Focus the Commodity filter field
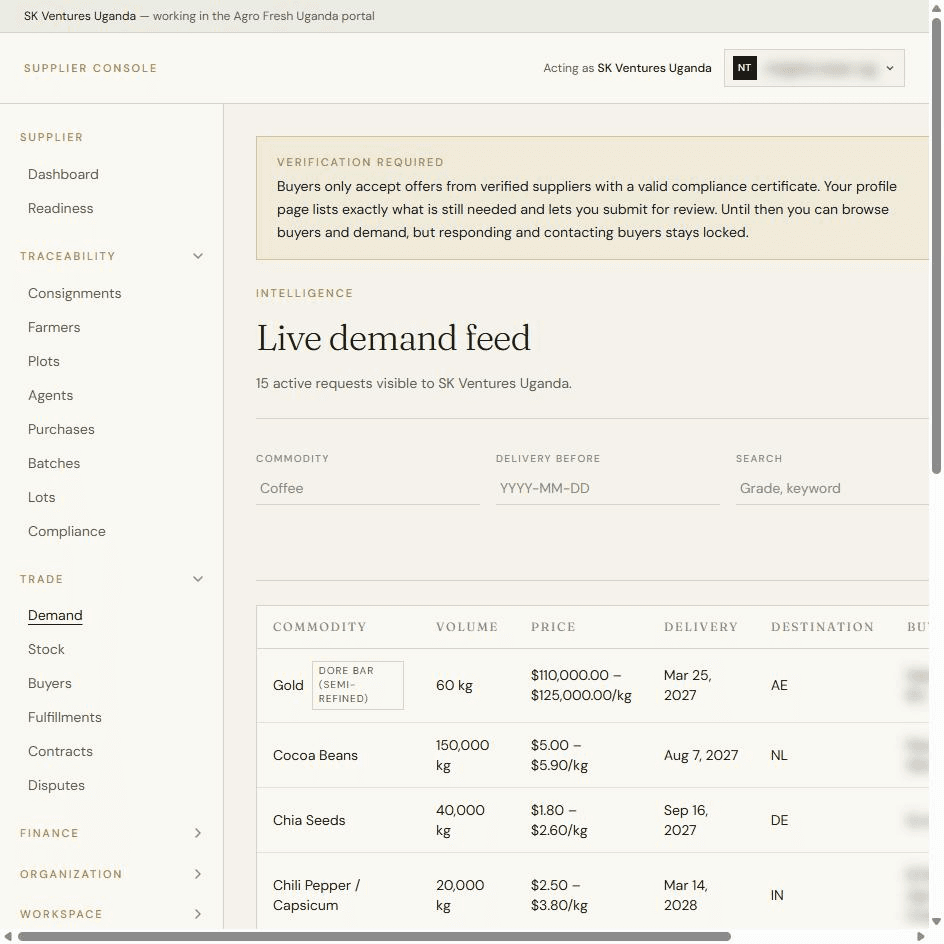 pos(367,488)
